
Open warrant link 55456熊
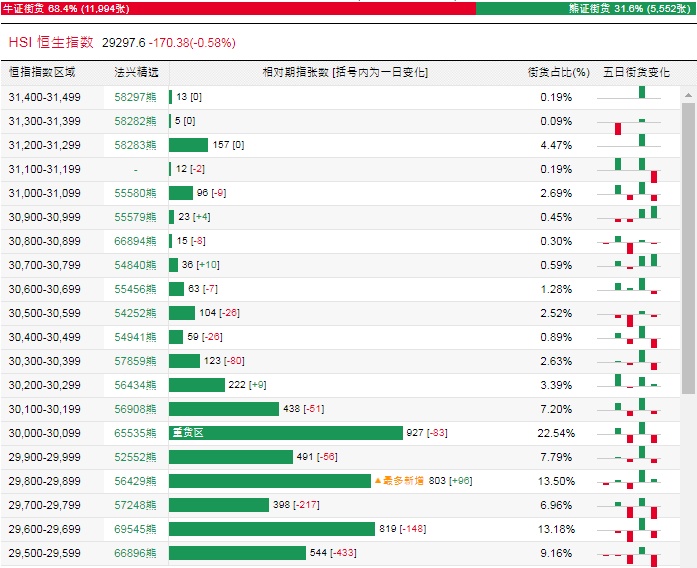click(x=135, y=289)
